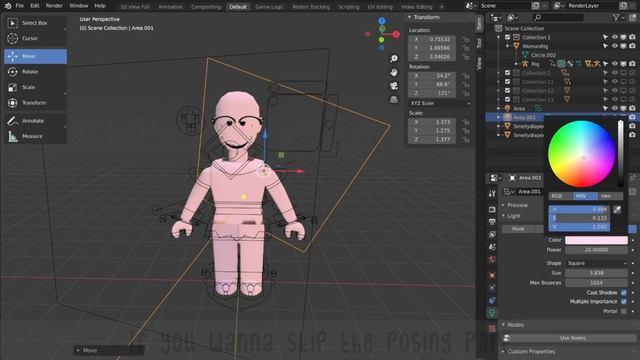Activate the Cursor tool
Viewport: 640px width, 360px height.
35,38
